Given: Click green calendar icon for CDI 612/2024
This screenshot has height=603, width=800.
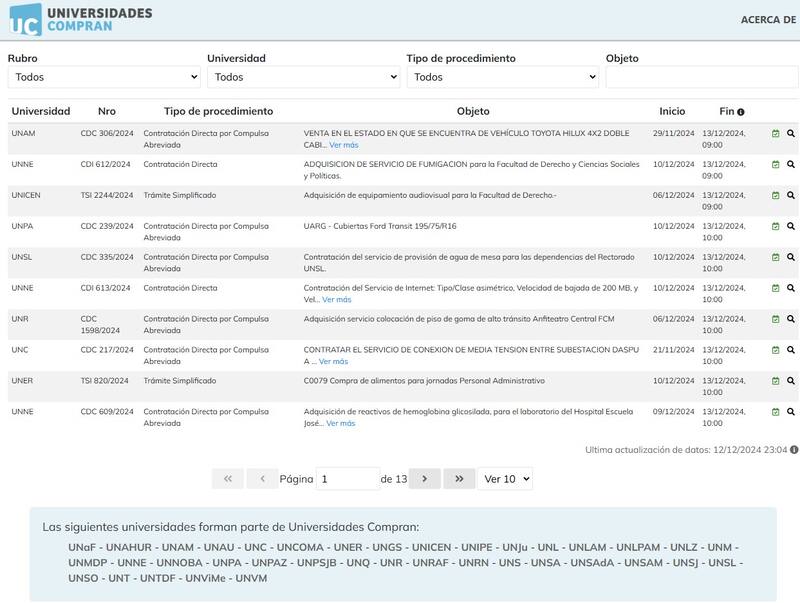Looking at the screenshot, I should click(776, 165).
